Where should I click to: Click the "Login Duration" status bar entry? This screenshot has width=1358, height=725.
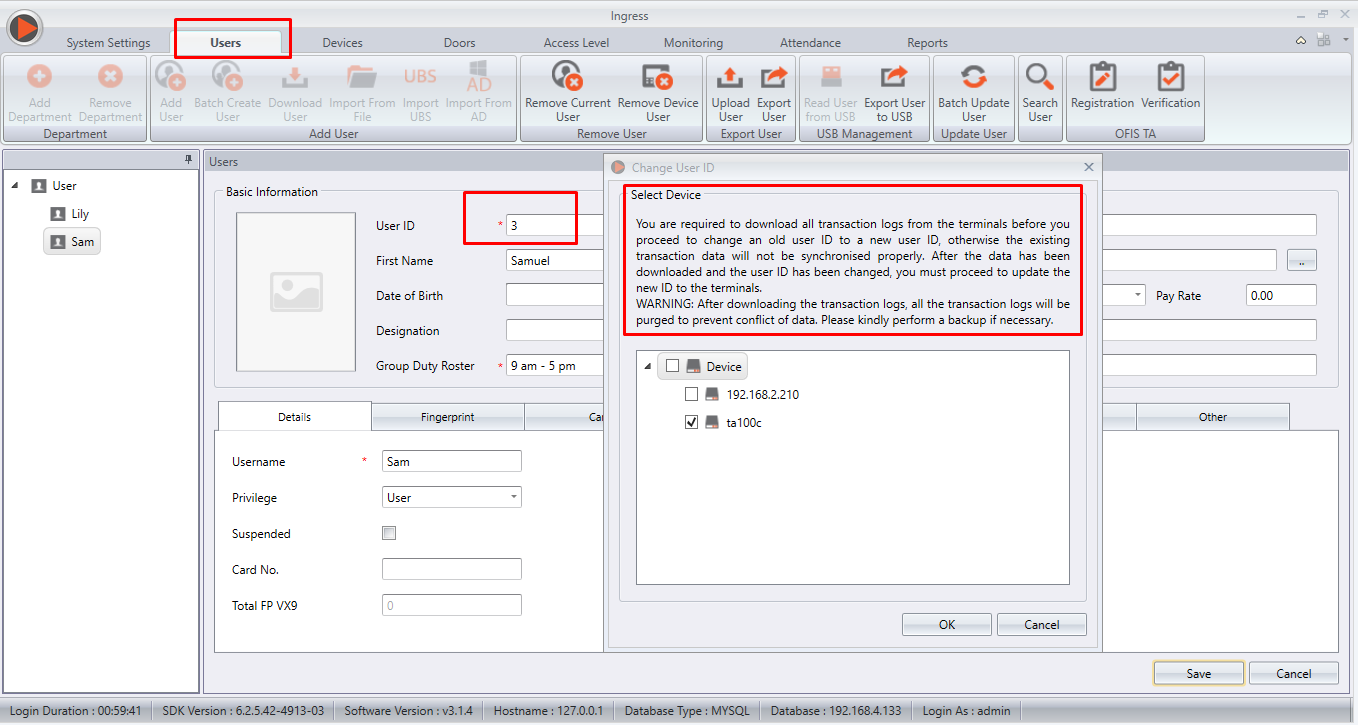coord(76,711)
